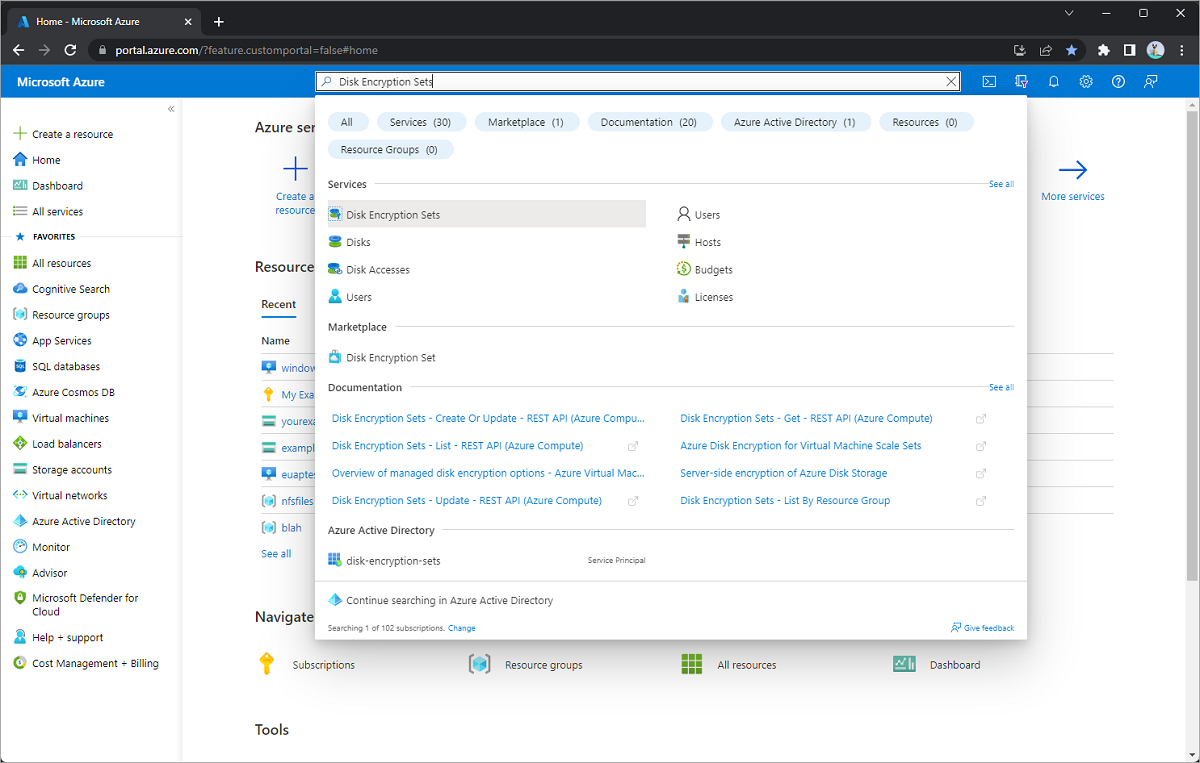
Task: Open the portal settings gear
Action: tap(1086, 82)
